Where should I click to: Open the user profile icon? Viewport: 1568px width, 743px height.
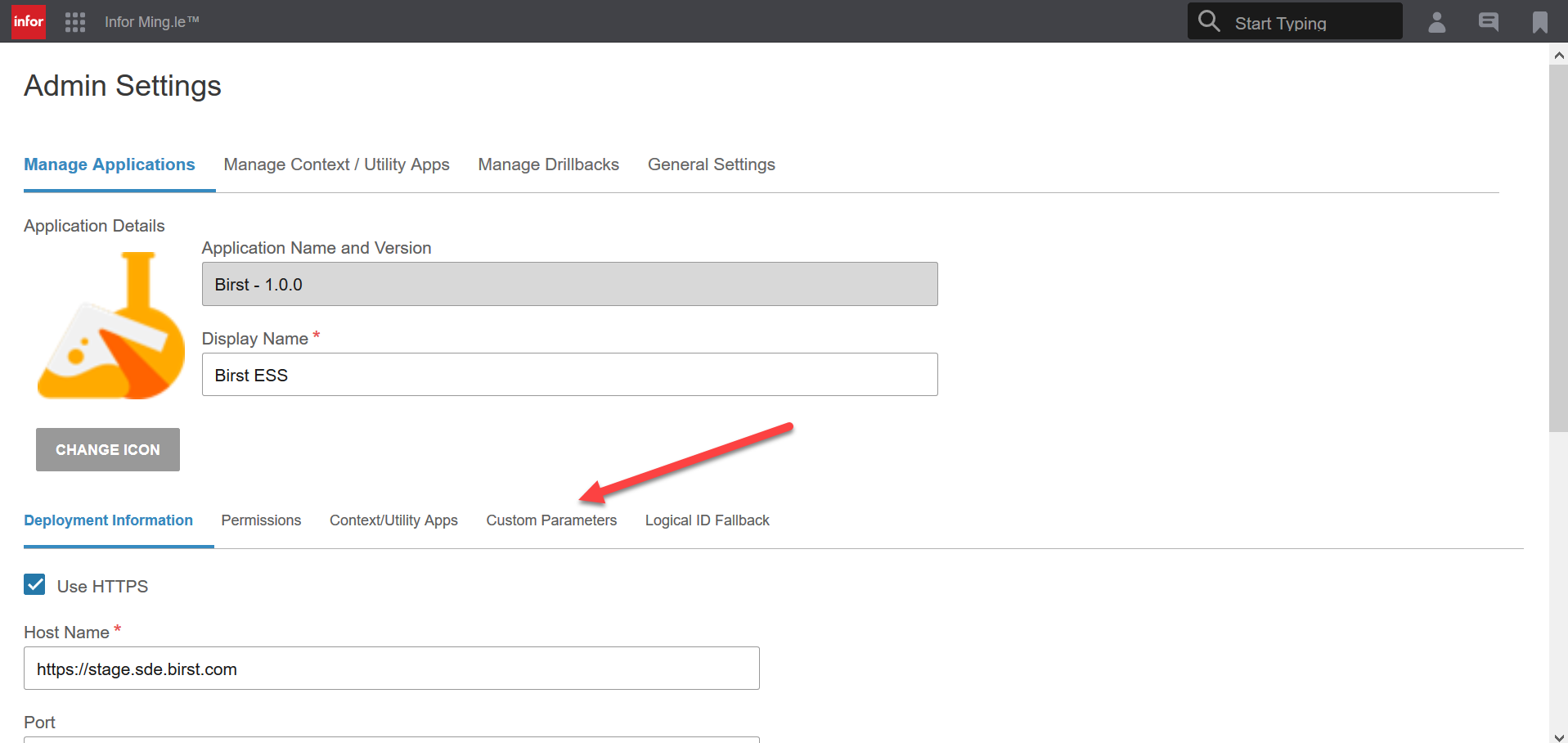click(x=1437, y=22)
